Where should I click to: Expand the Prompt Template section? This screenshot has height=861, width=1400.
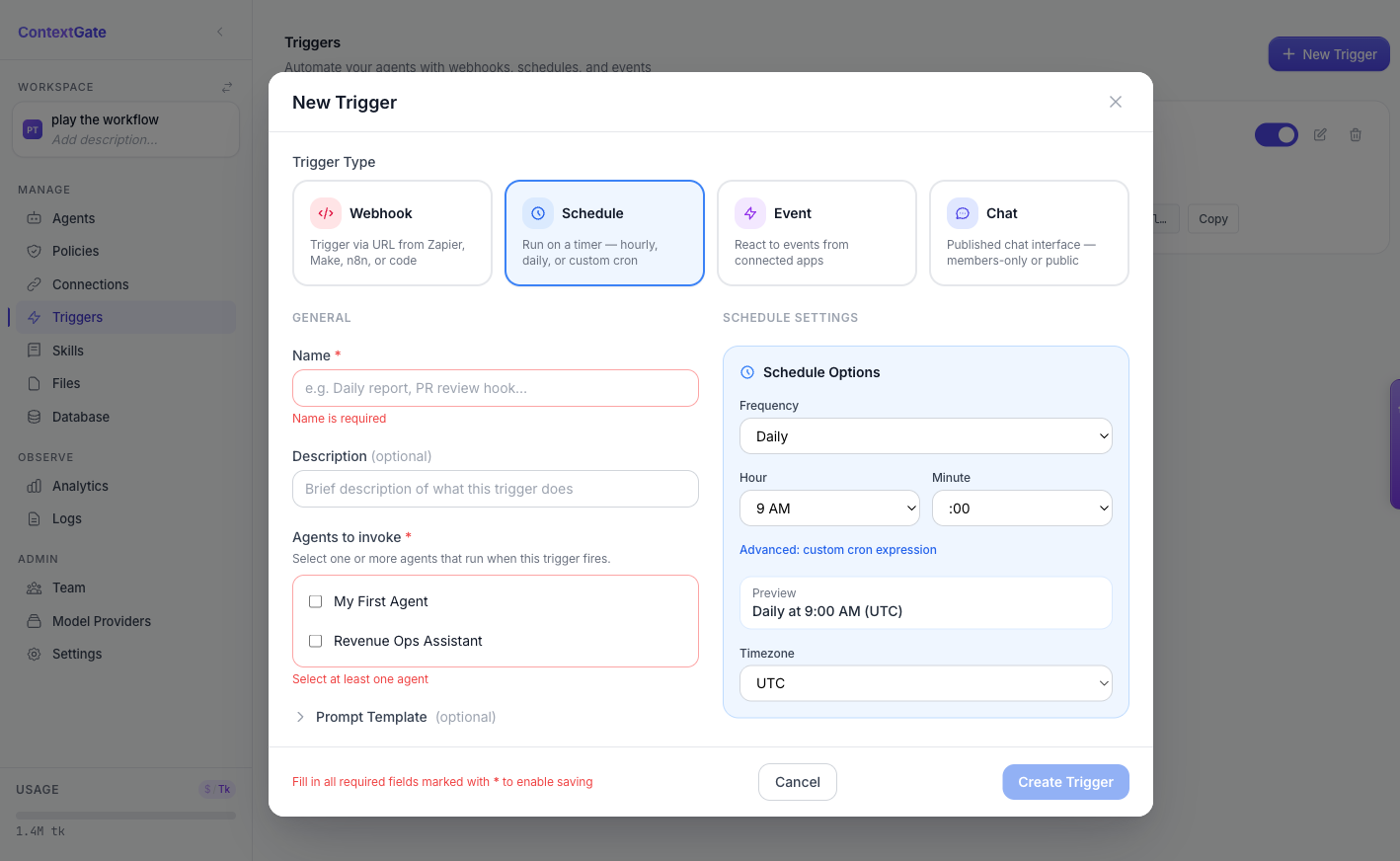point(395,717)
